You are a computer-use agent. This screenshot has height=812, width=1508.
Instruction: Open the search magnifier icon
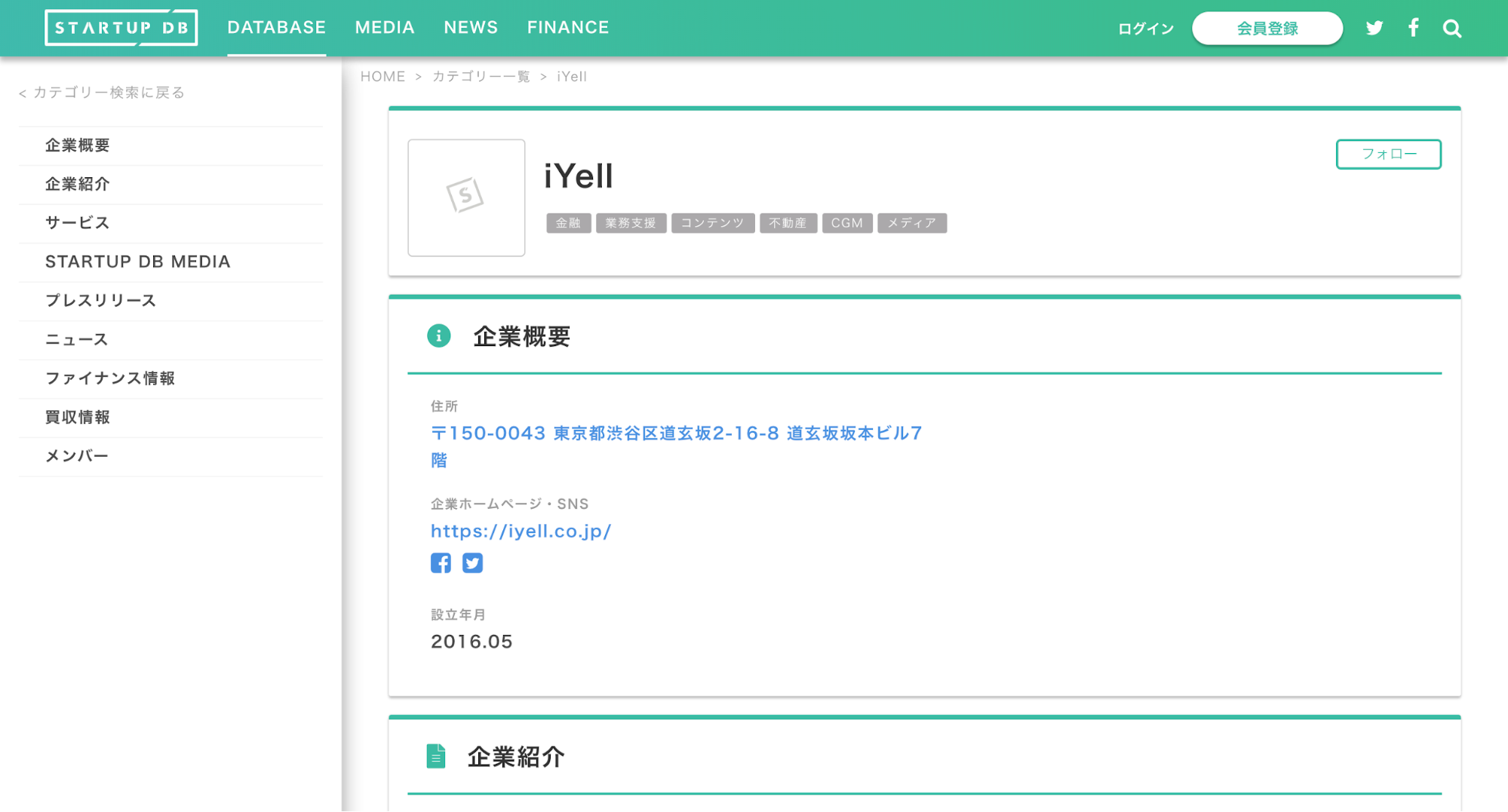[x=1452, y=29]
